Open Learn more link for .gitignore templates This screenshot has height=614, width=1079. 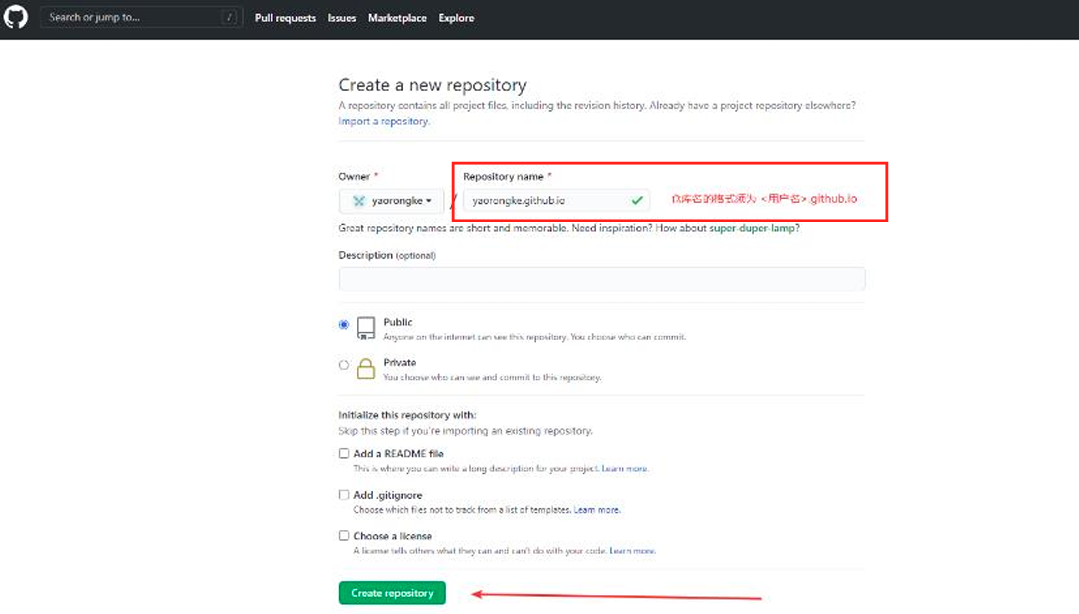597,510
